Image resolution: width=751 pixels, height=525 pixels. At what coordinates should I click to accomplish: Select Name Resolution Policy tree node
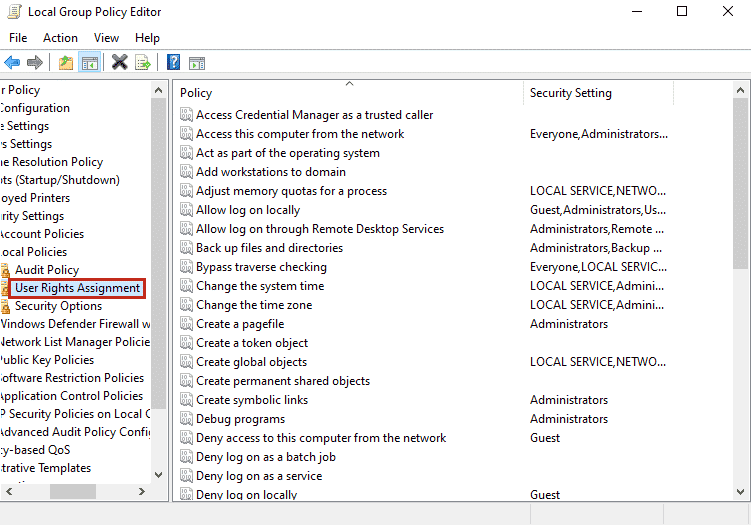pyautogui.click(x=52, y=162)
